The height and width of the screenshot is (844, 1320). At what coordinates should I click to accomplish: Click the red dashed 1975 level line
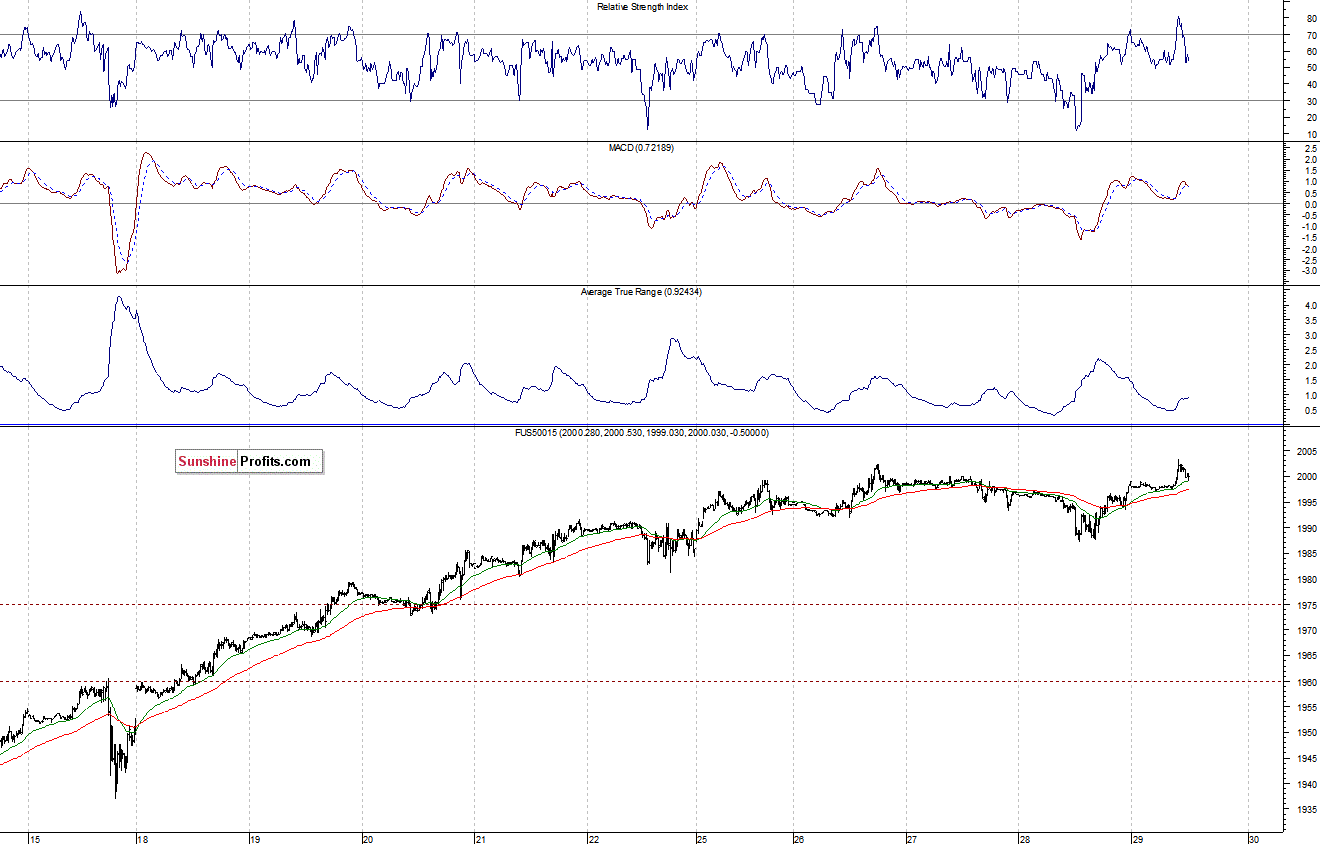pos(640,604)
